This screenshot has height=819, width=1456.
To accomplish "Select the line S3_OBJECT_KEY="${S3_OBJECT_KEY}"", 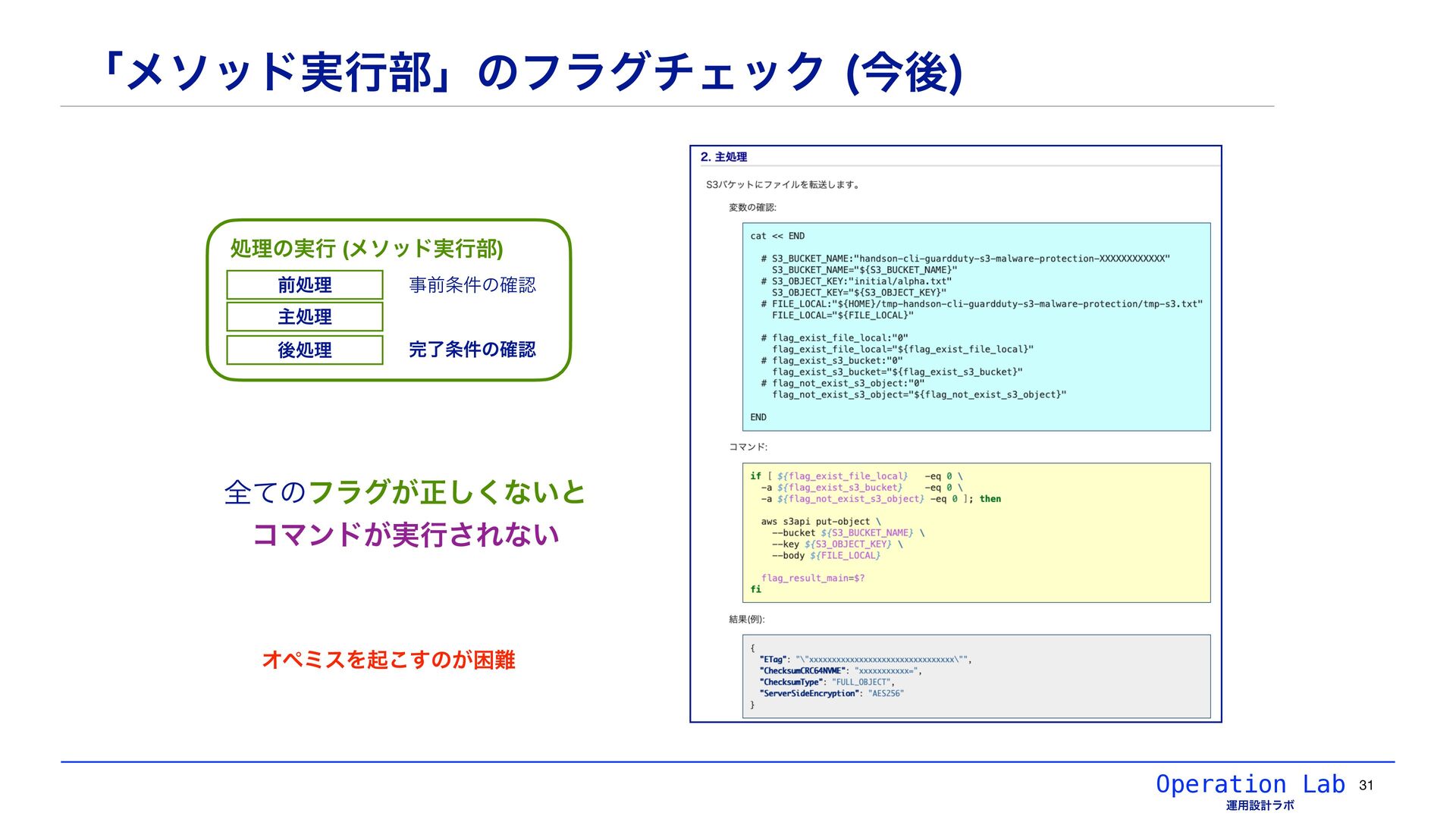I will pos(859,293).
